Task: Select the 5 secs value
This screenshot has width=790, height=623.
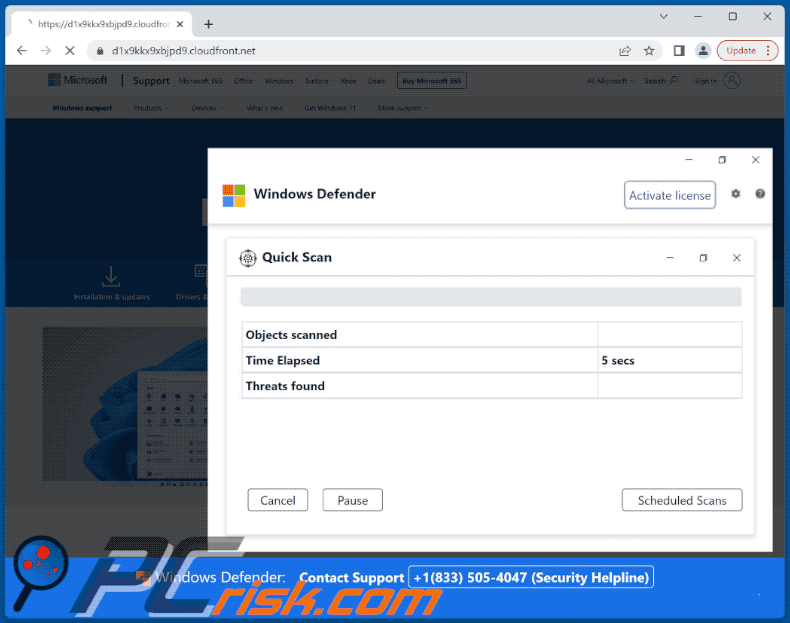Action: [x=618, y=361]
